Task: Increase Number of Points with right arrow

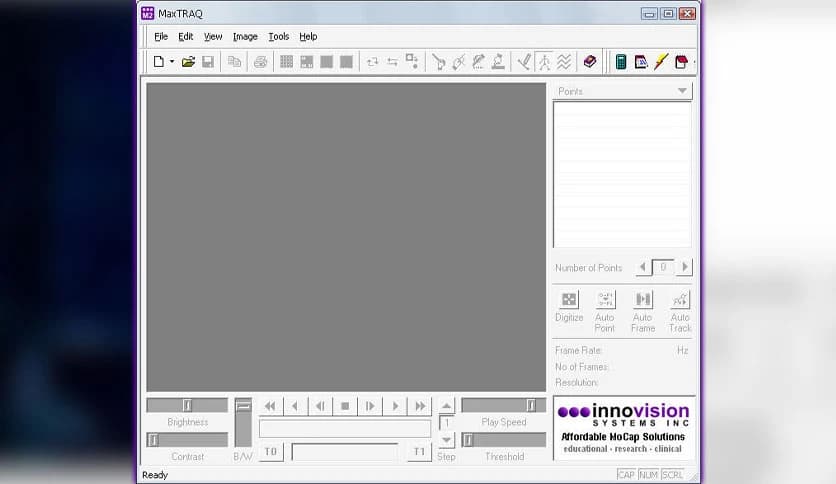Action: click(x=685, y=267)
